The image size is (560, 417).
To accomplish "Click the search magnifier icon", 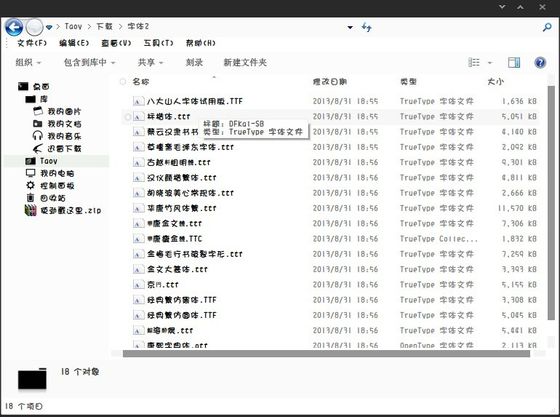I will [547, 27].
